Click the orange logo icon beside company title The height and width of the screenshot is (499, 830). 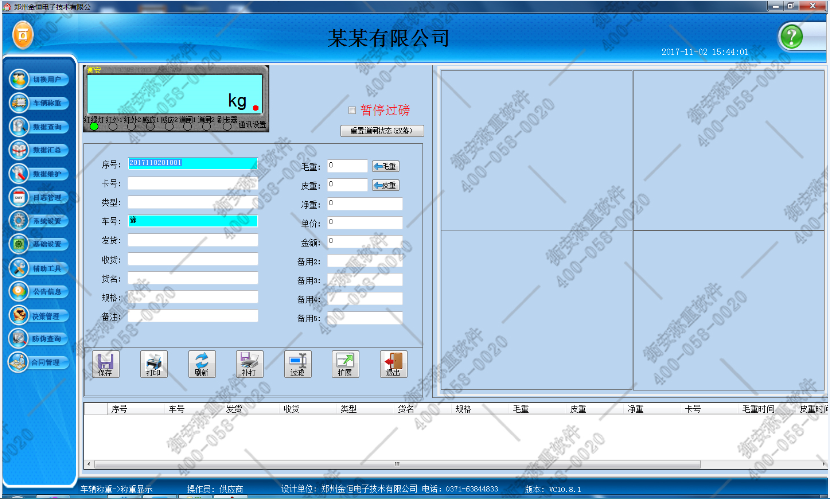pos(23,35)
